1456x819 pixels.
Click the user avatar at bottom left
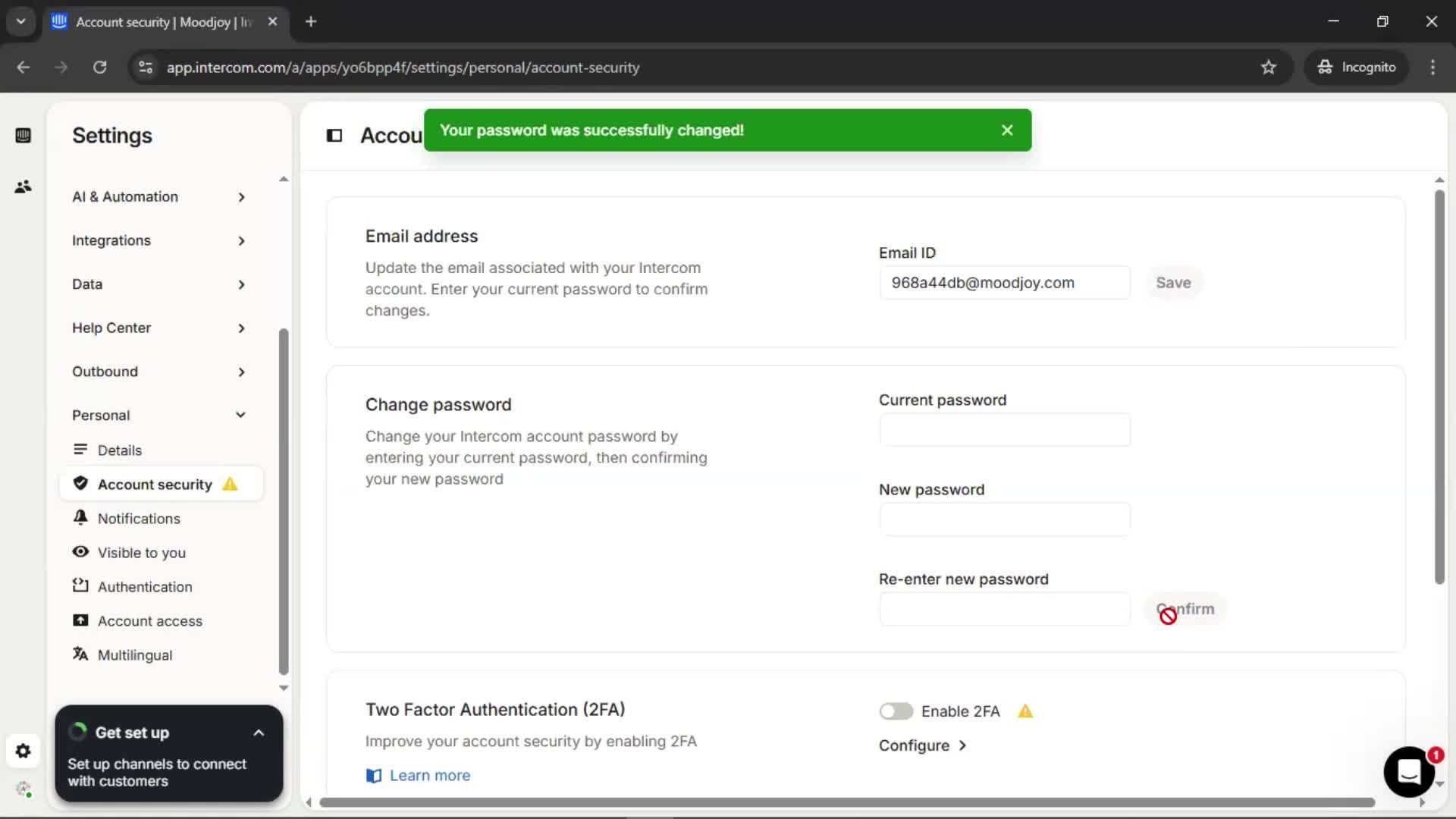24,789
